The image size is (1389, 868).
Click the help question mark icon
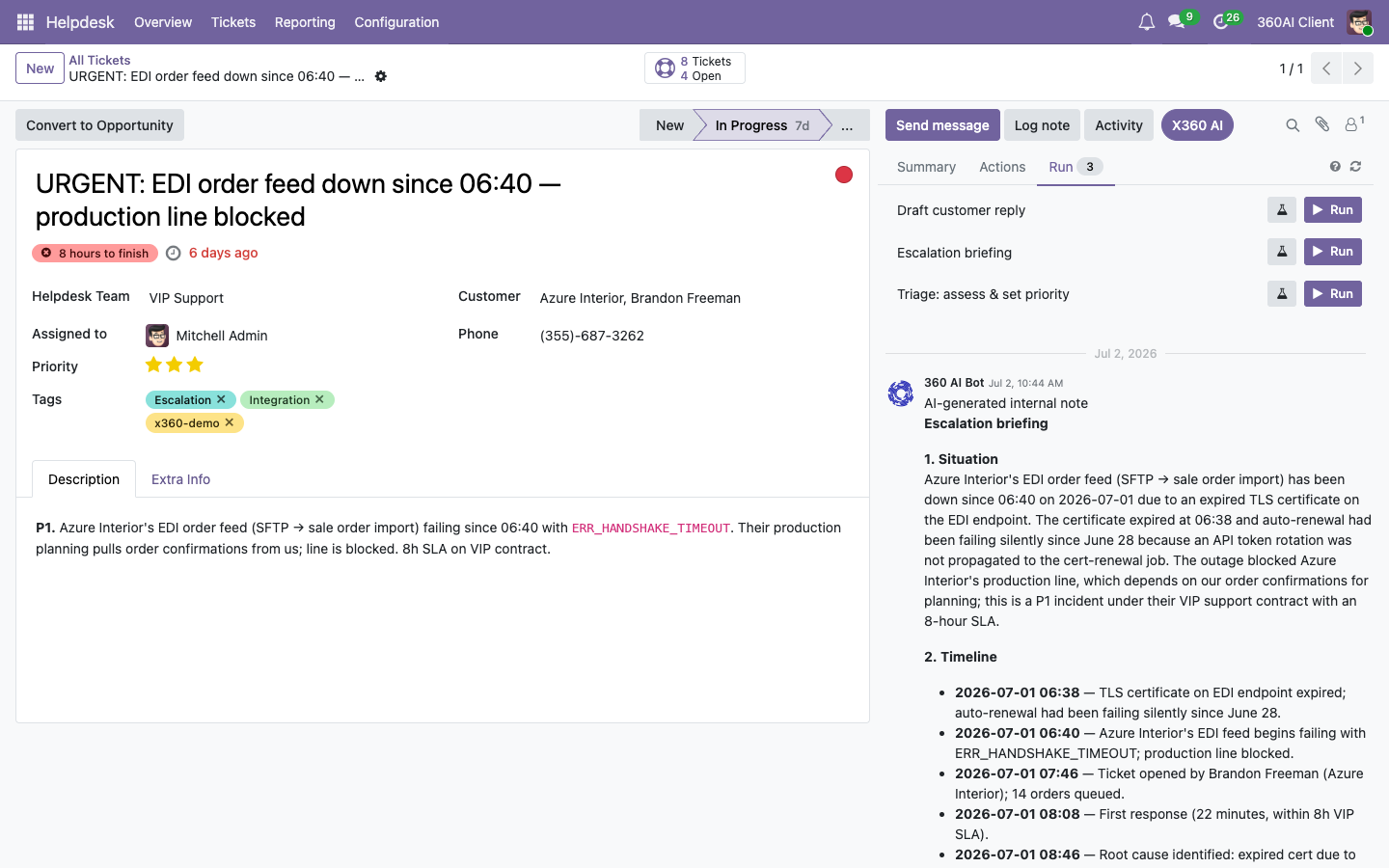coord(1335,167)
